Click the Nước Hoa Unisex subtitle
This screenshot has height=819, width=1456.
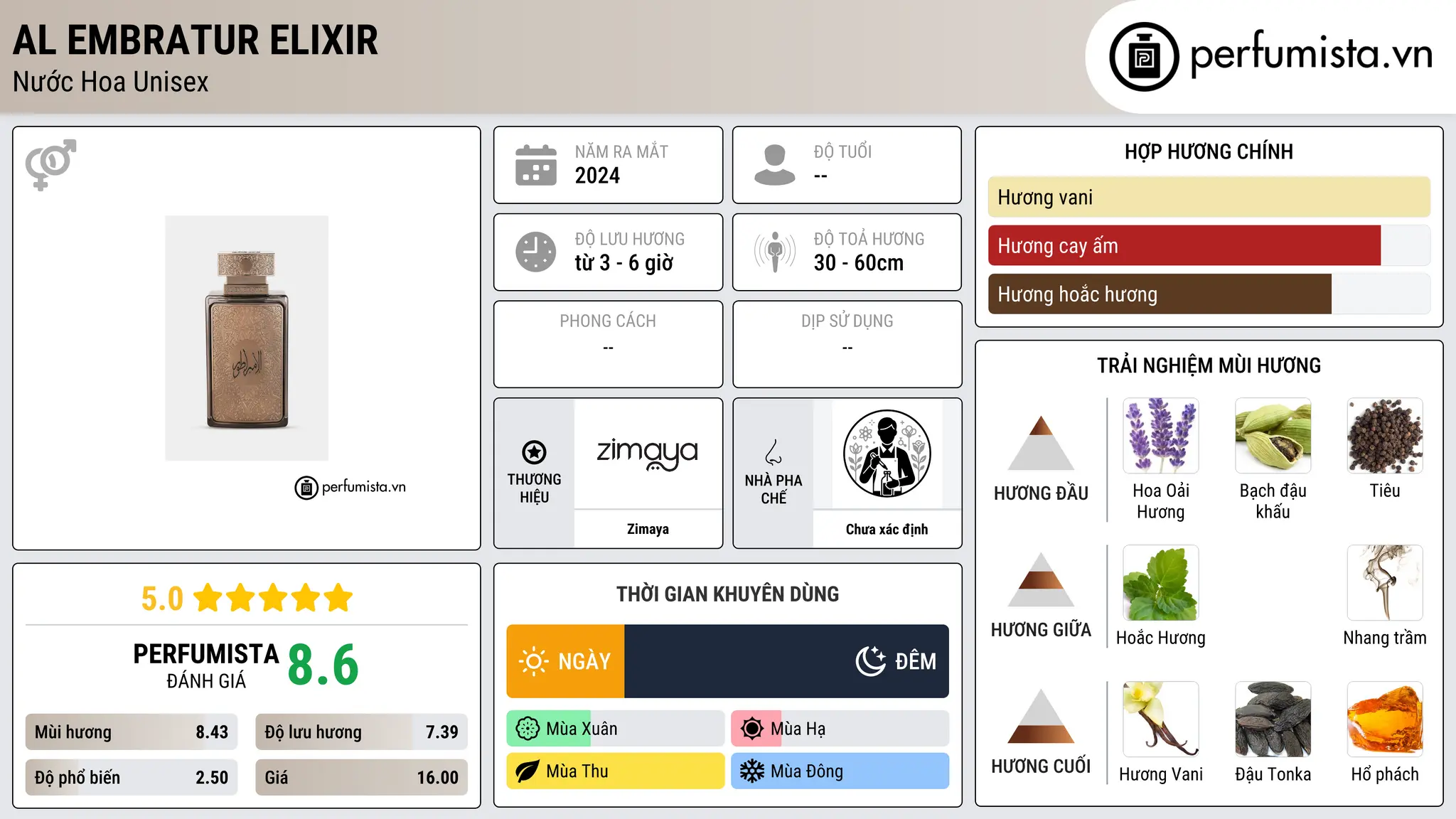click(x=111, y=82)
